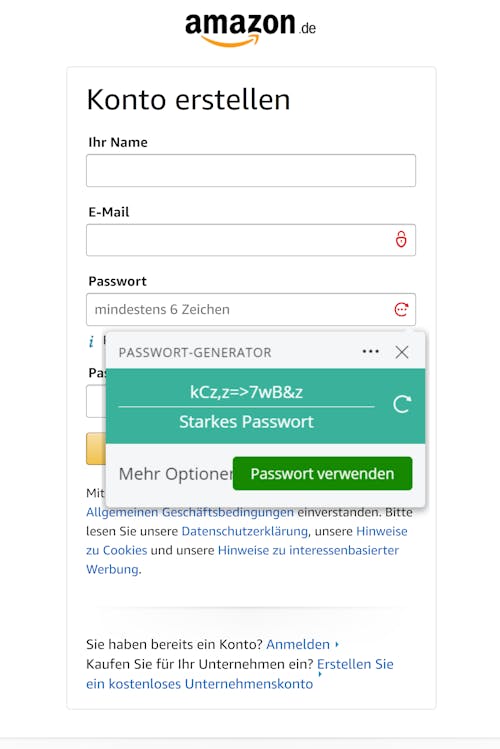The image size is (500, 749).
Task: Focus the Ihr Name input field
Action: pyautogui.click(x=251, y=171)
